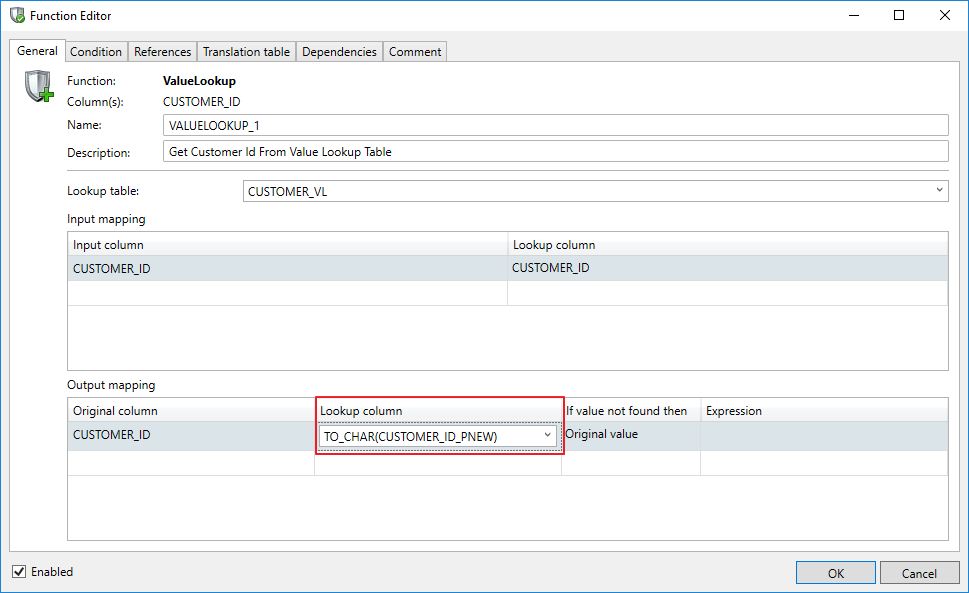Switch to the Condition tab
The height and width of the screenshot is (593, 969).
click(96, 52)
